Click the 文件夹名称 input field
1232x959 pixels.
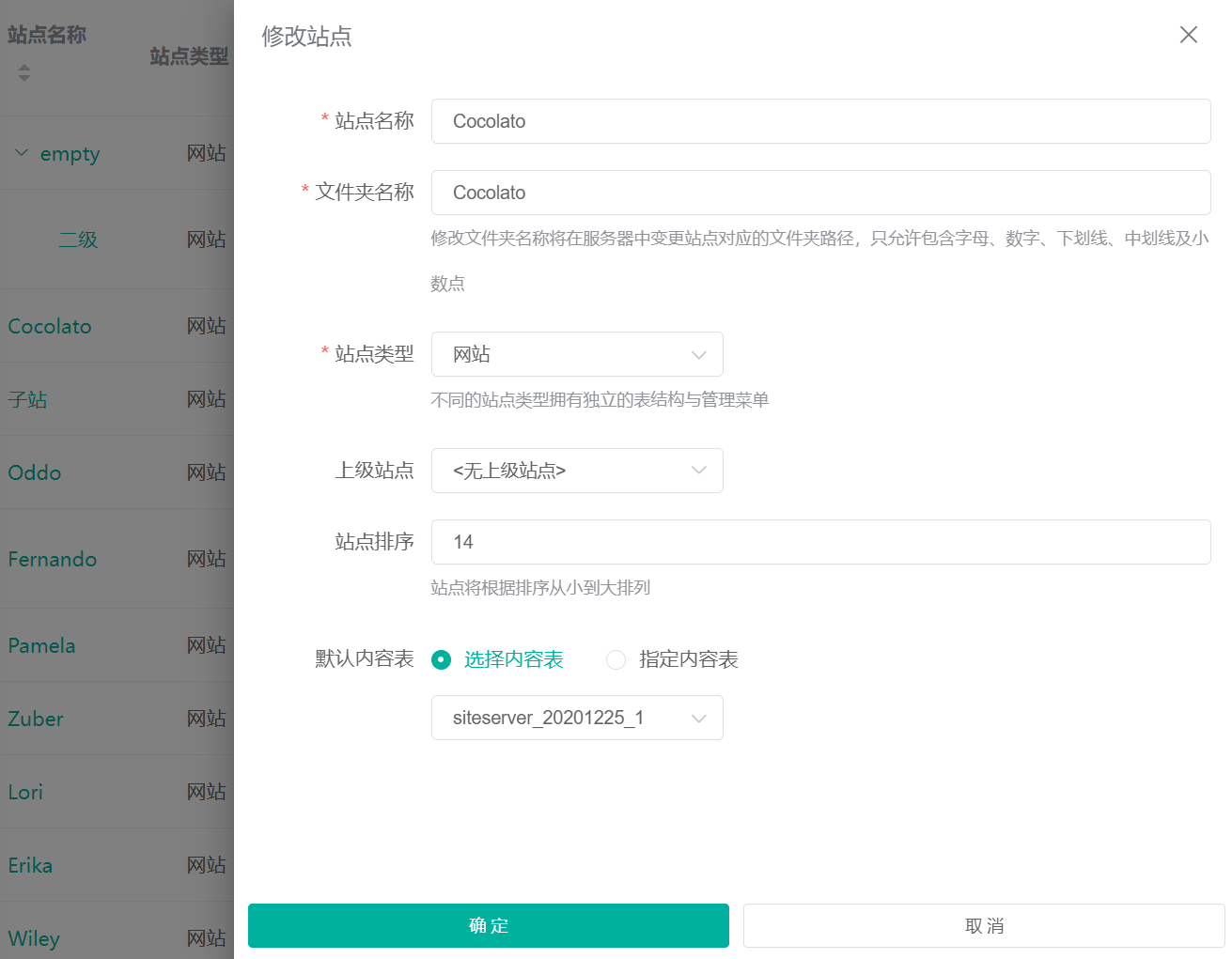[820, 193]
